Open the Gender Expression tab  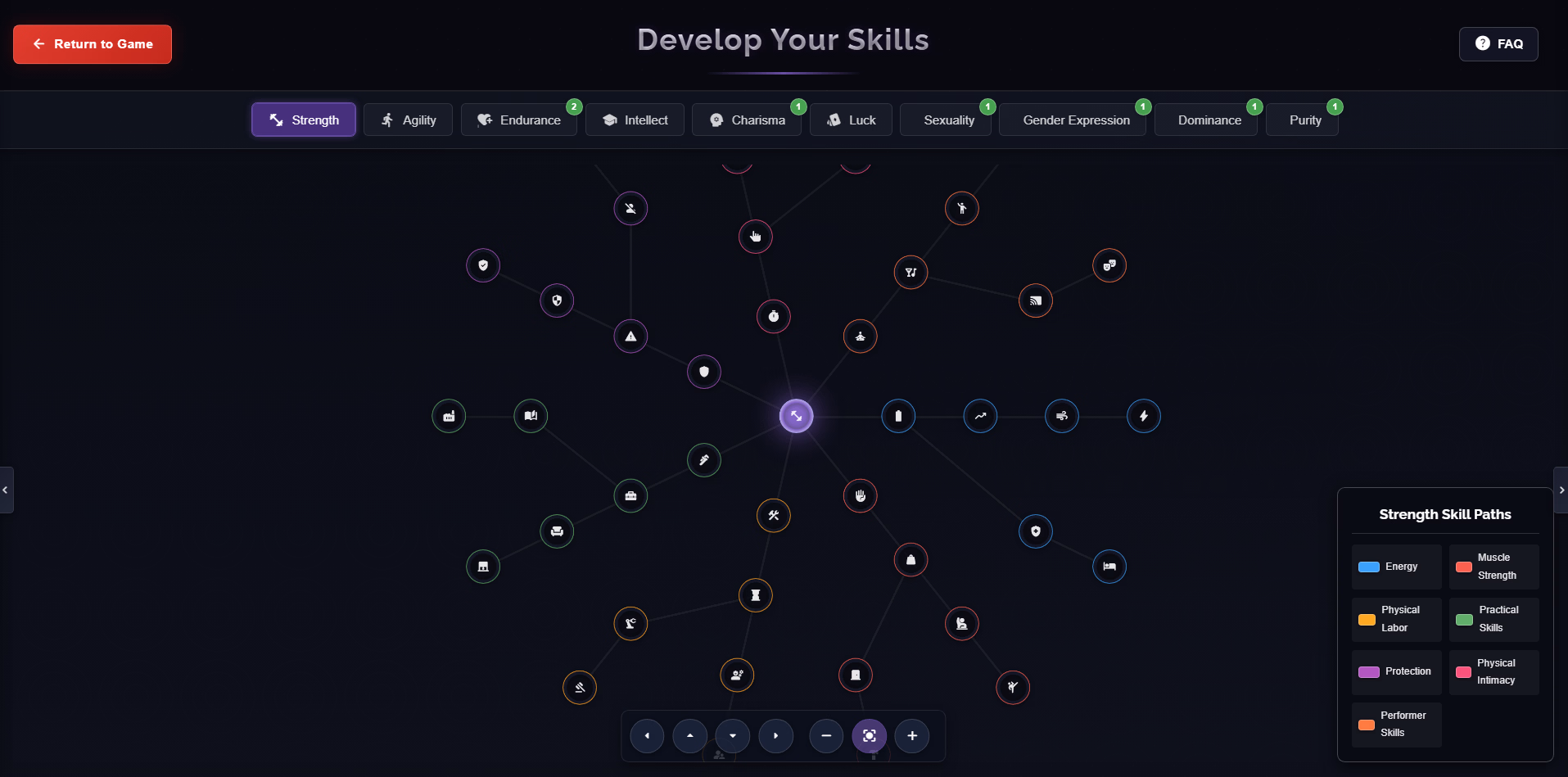click(1073, 120)
